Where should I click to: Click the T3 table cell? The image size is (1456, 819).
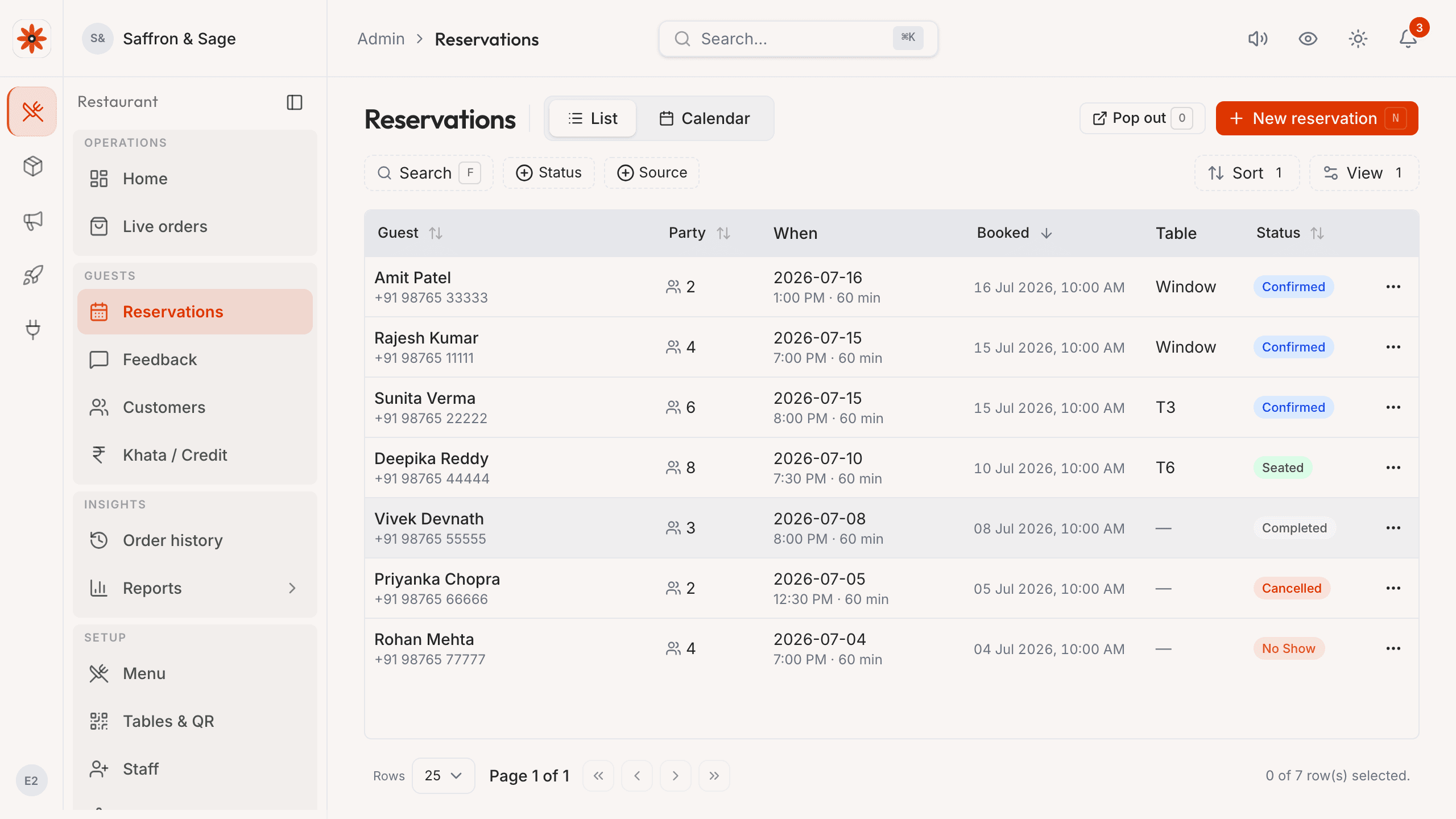[1165, 407]
